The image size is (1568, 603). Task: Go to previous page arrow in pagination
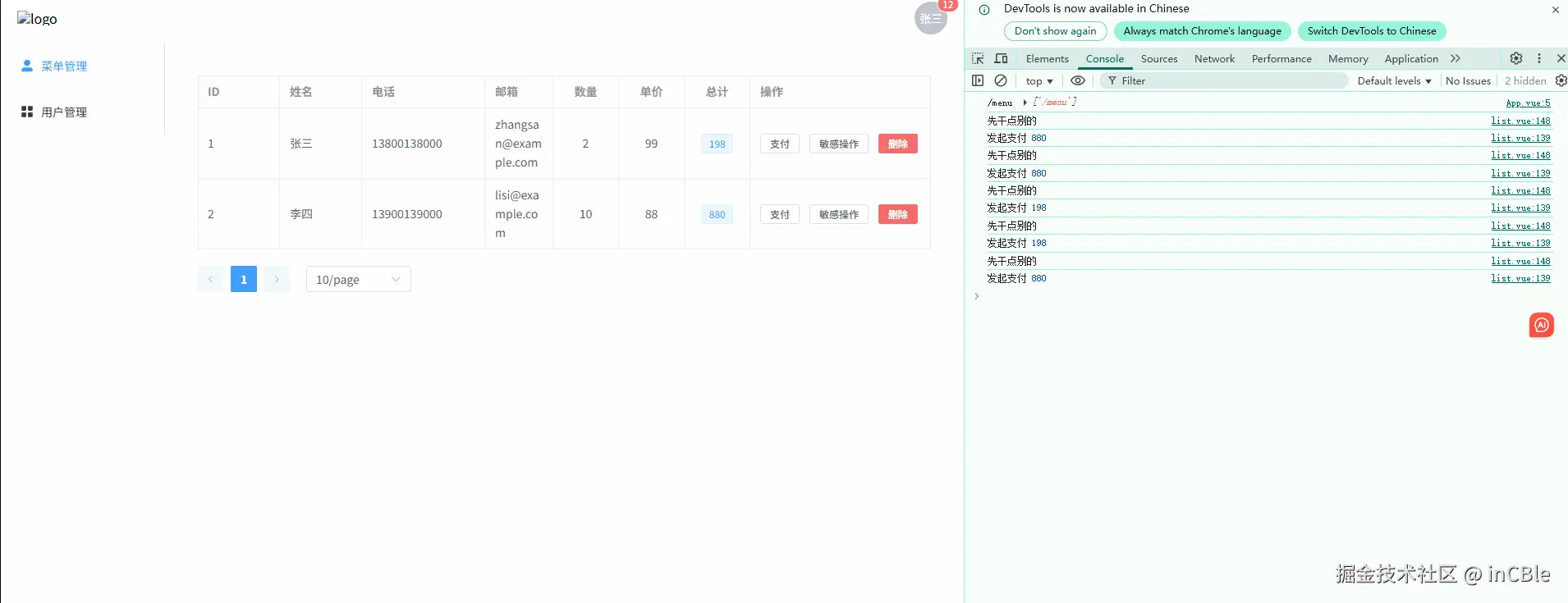[x=211, y=279]
